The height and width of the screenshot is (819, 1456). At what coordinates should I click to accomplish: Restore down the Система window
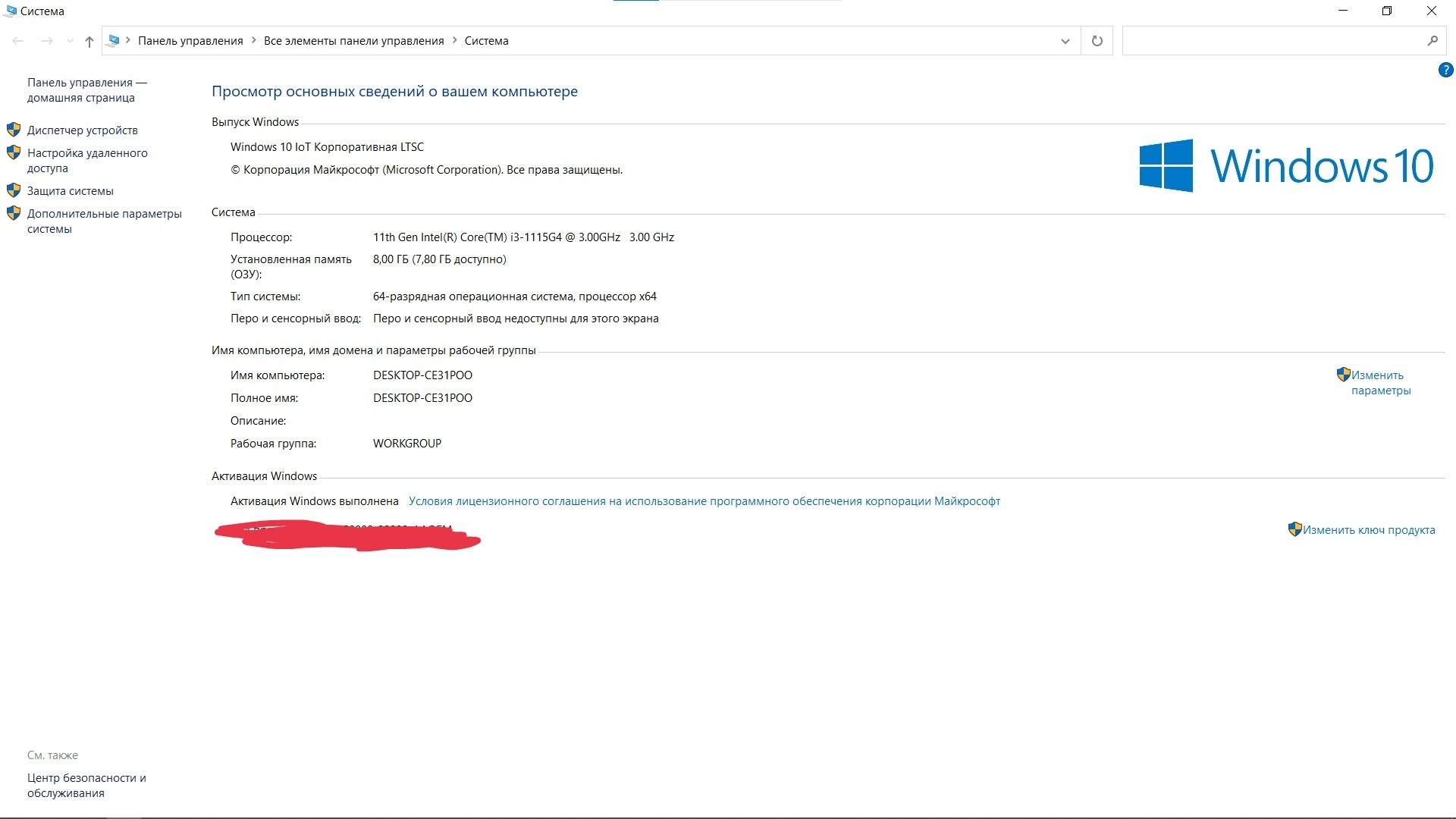coord(1387,11)
